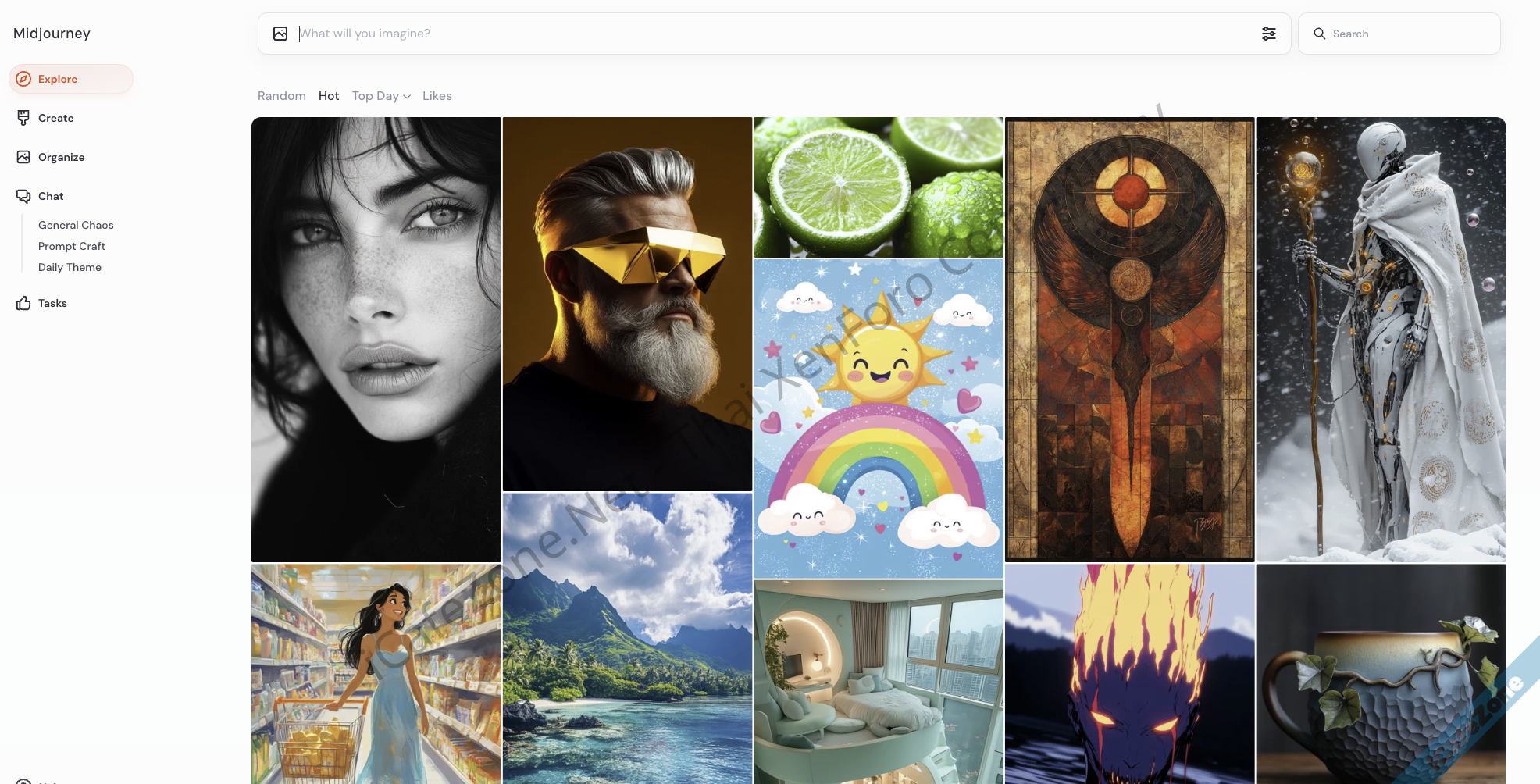Switch to the Likes tab
This screenshot has height=784, width=1540.
pyautogui.click(x=437, y=96)
